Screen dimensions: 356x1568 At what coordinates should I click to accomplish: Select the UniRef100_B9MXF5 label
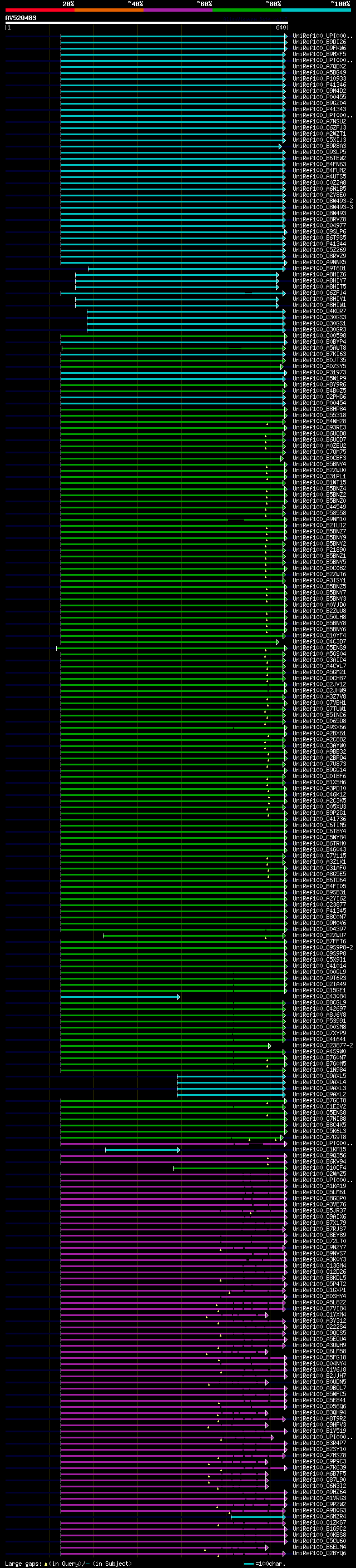coord(319,54)
